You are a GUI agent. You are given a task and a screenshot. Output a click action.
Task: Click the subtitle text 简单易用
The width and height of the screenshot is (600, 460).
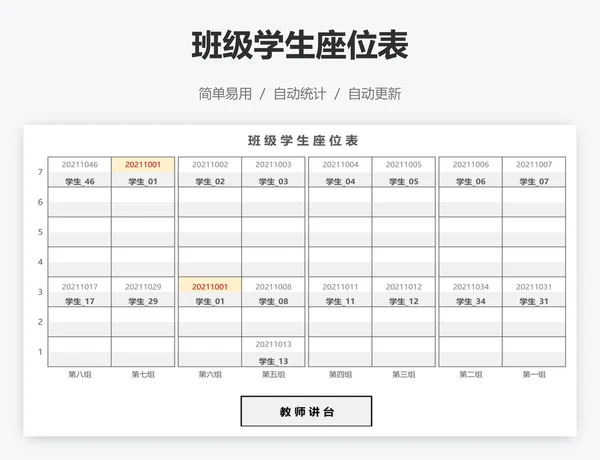(225, 94)
